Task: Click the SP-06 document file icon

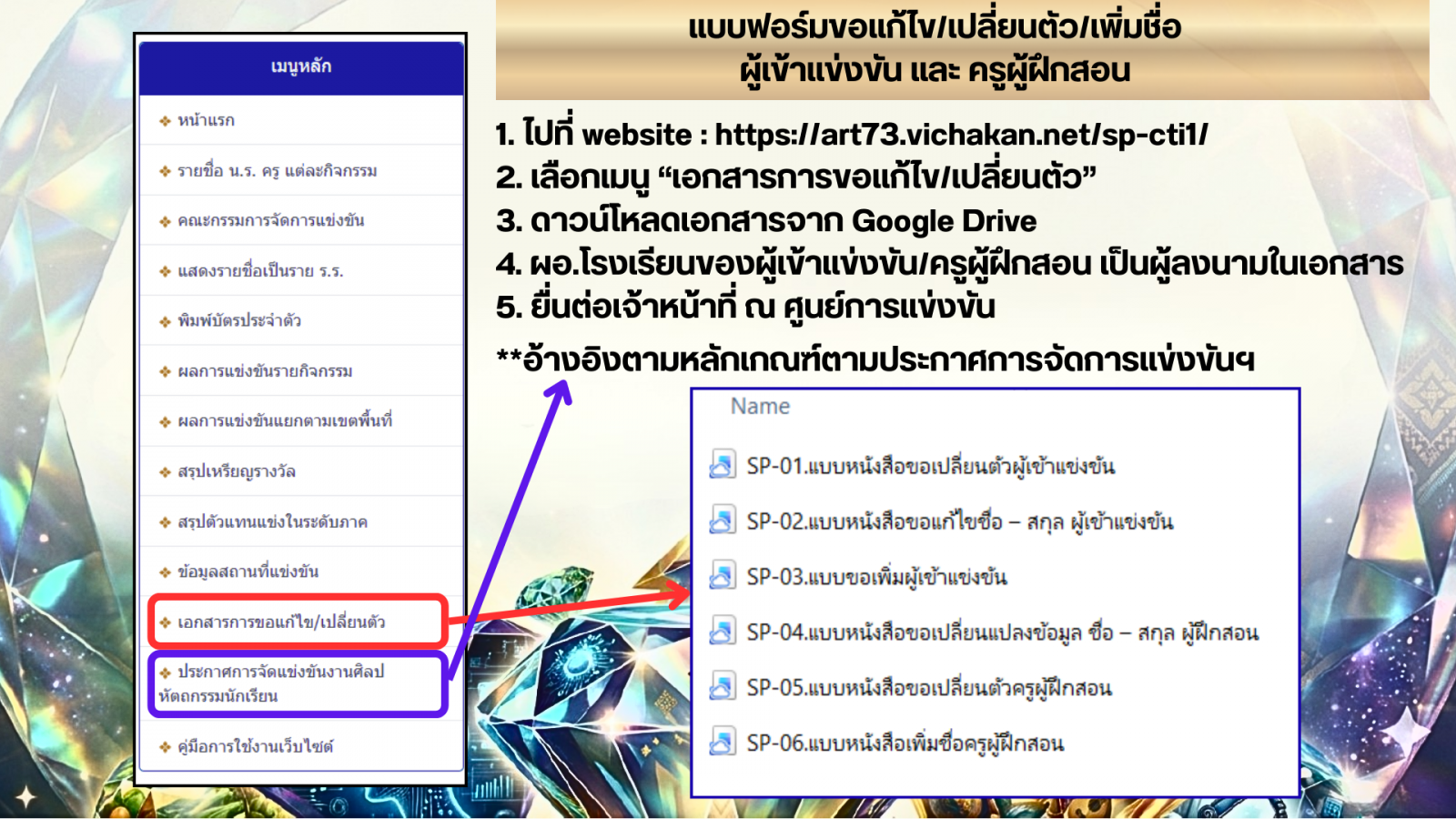Action: [722, 743]
